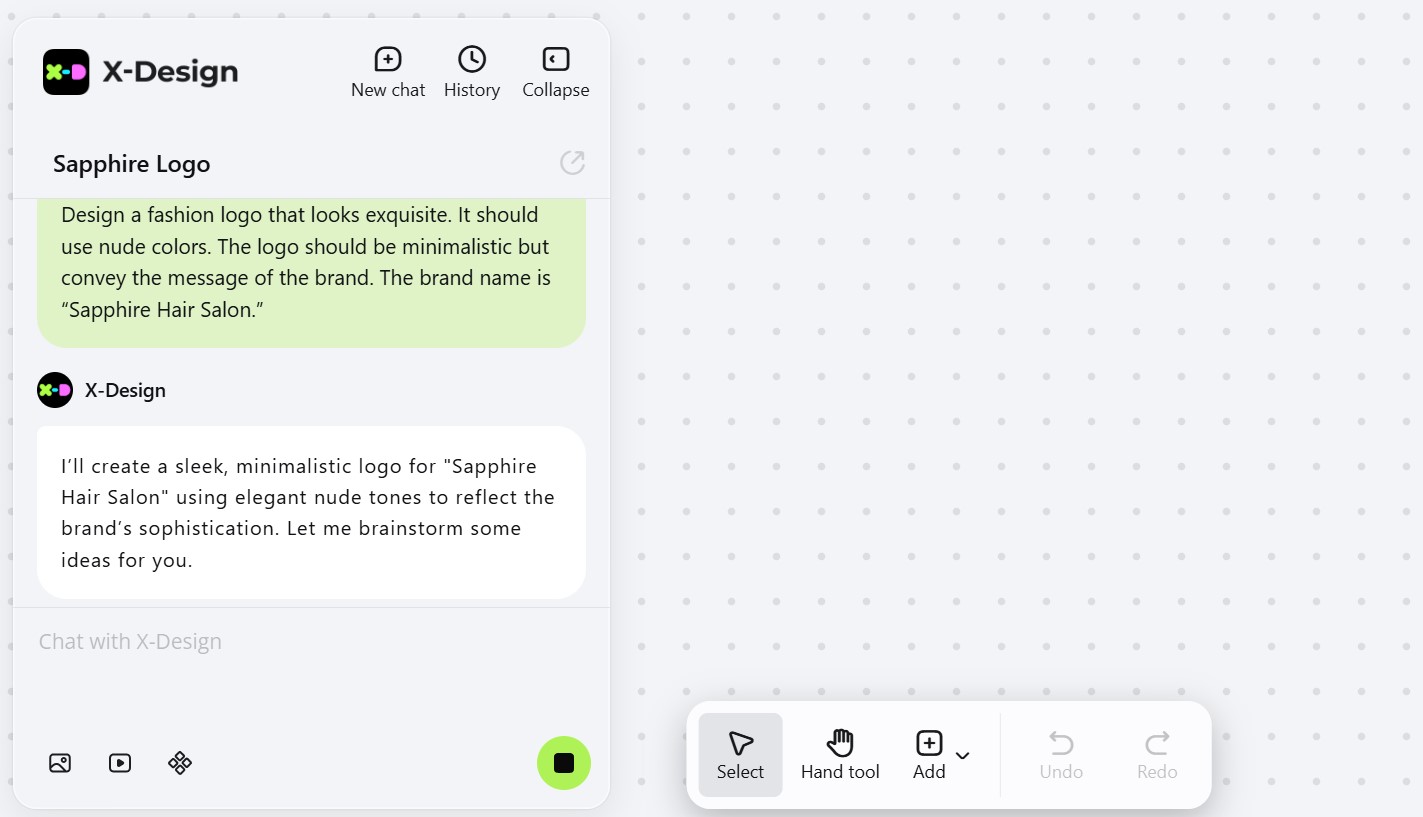The image size is (1423, 817).
Task: Start a New chat
Action: (x=388, y=73)
